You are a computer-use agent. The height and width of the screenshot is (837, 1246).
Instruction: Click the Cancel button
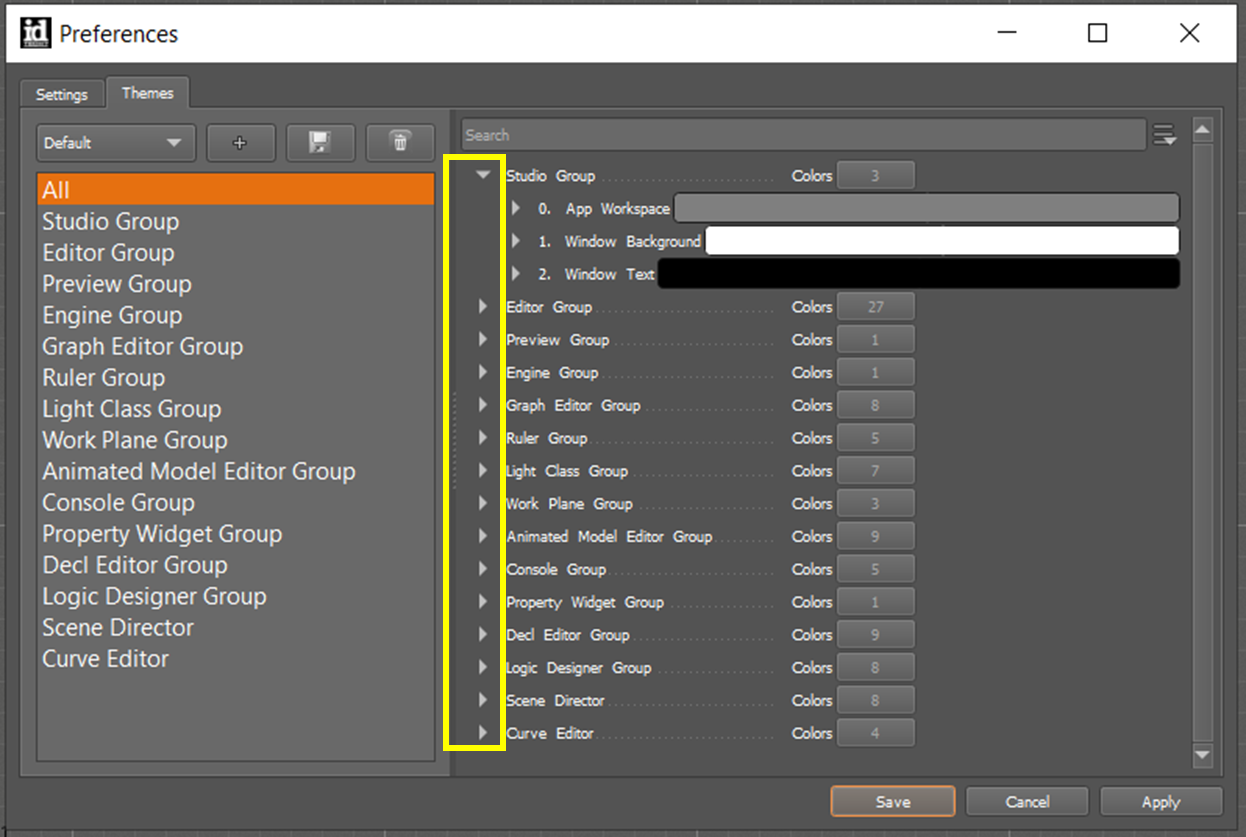1027,802
